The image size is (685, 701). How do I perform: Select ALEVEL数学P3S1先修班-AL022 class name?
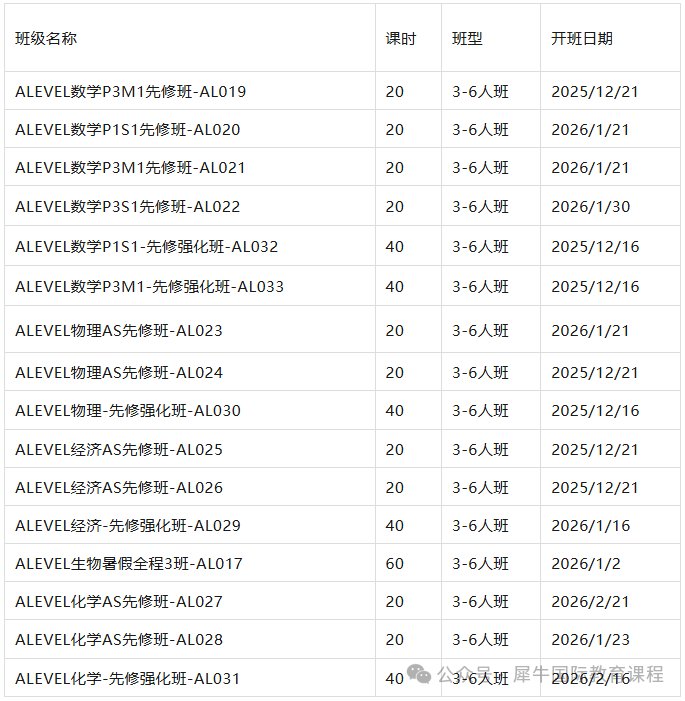pos(128,207)
